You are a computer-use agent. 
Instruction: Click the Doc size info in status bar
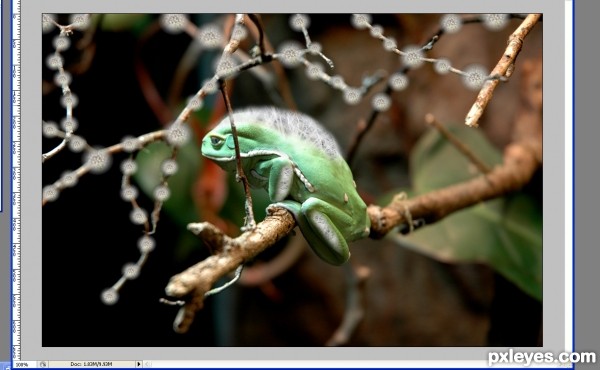coord(92,364)
